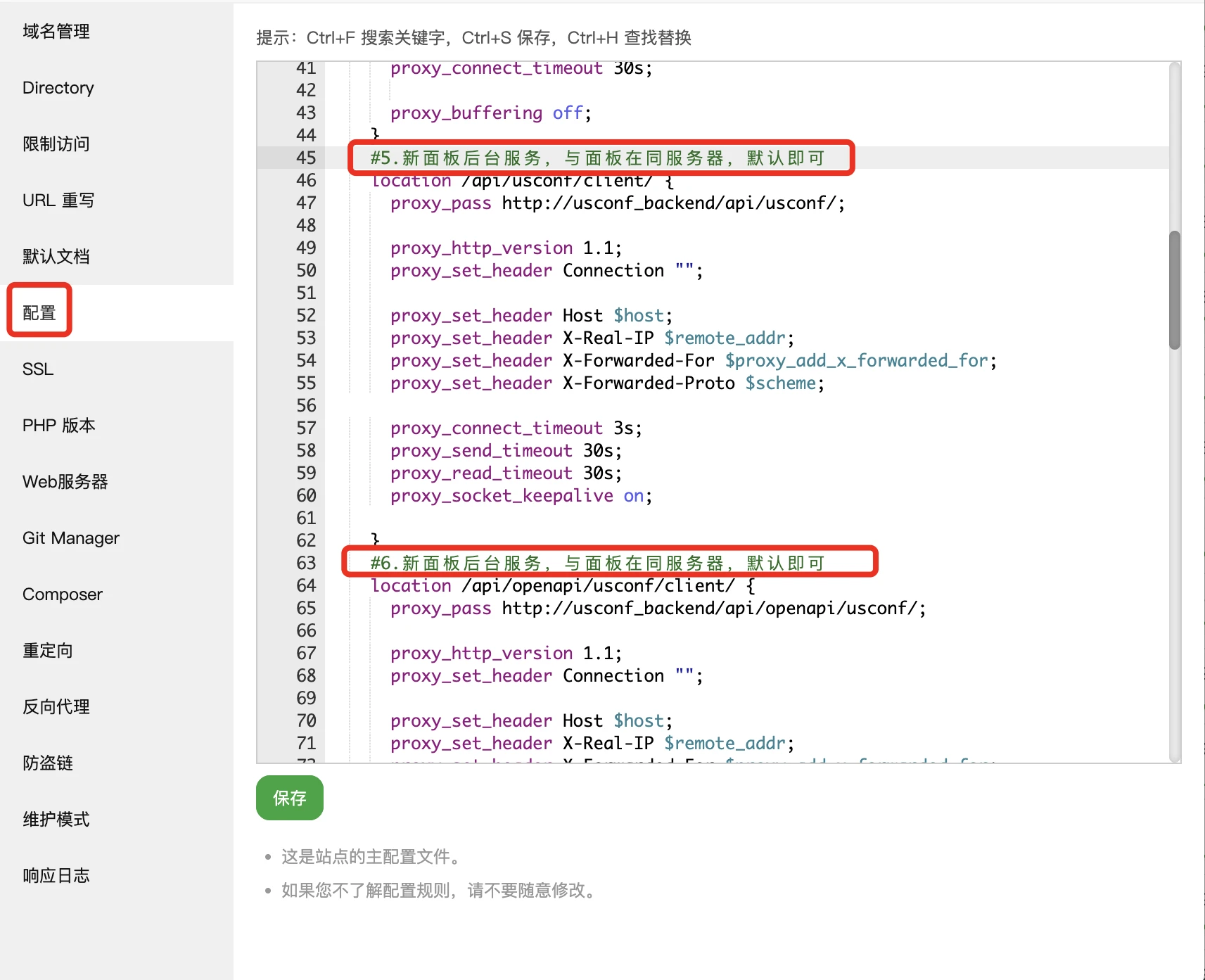Open Git Manager

71,538
